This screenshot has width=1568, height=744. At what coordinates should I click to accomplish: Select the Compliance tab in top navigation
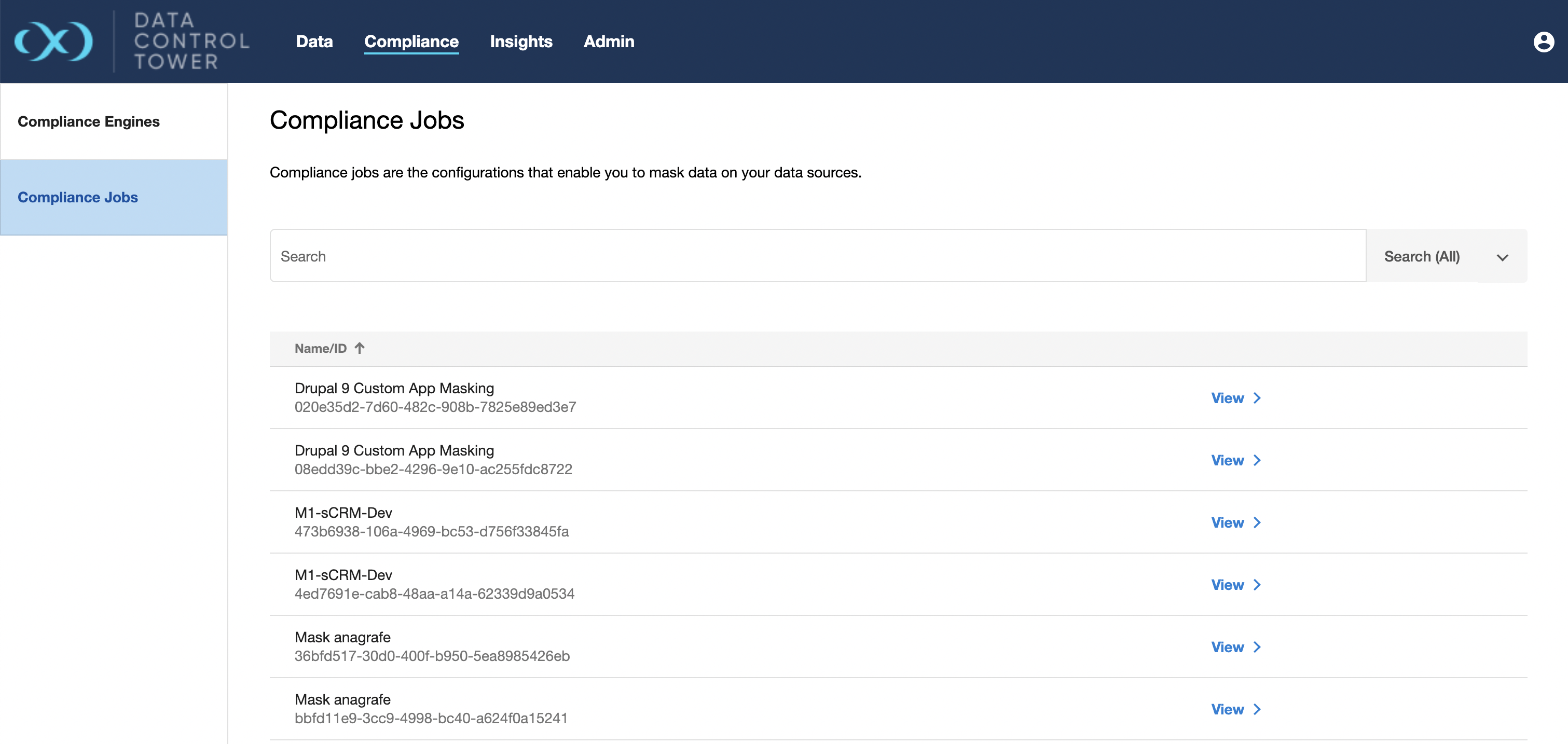click(x=411, y=42)
